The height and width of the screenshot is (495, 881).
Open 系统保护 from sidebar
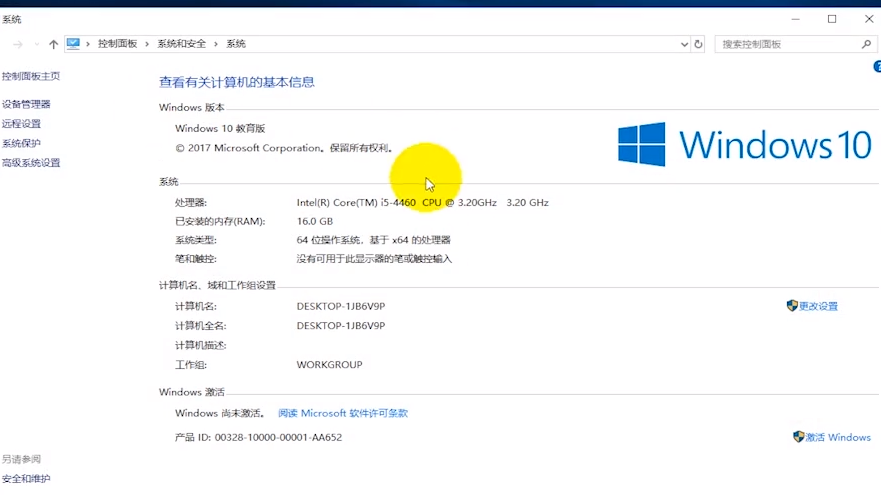tap(21, 144)
